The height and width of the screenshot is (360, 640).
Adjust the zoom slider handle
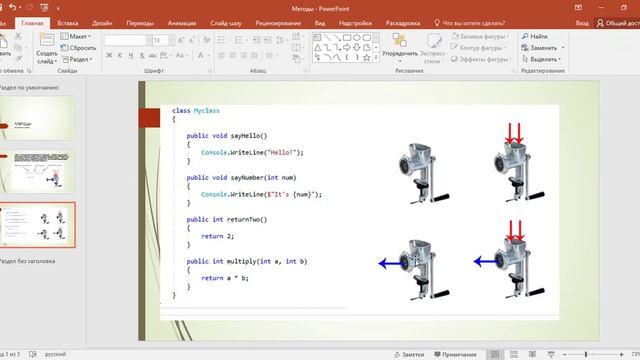click(x=586, y=355)
